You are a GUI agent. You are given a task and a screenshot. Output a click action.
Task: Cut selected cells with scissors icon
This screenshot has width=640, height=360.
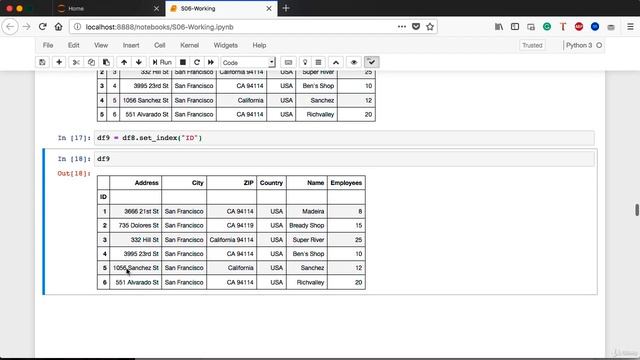pos(76,62)
